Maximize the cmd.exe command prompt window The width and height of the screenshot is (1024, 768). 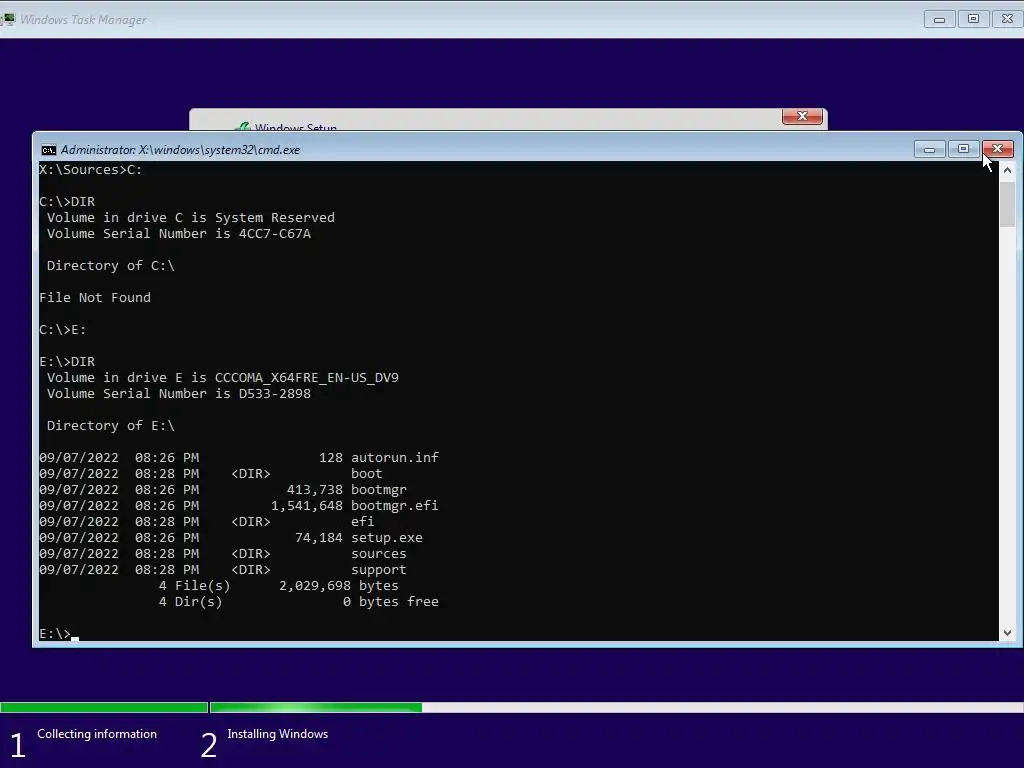(x=963, y=149)
